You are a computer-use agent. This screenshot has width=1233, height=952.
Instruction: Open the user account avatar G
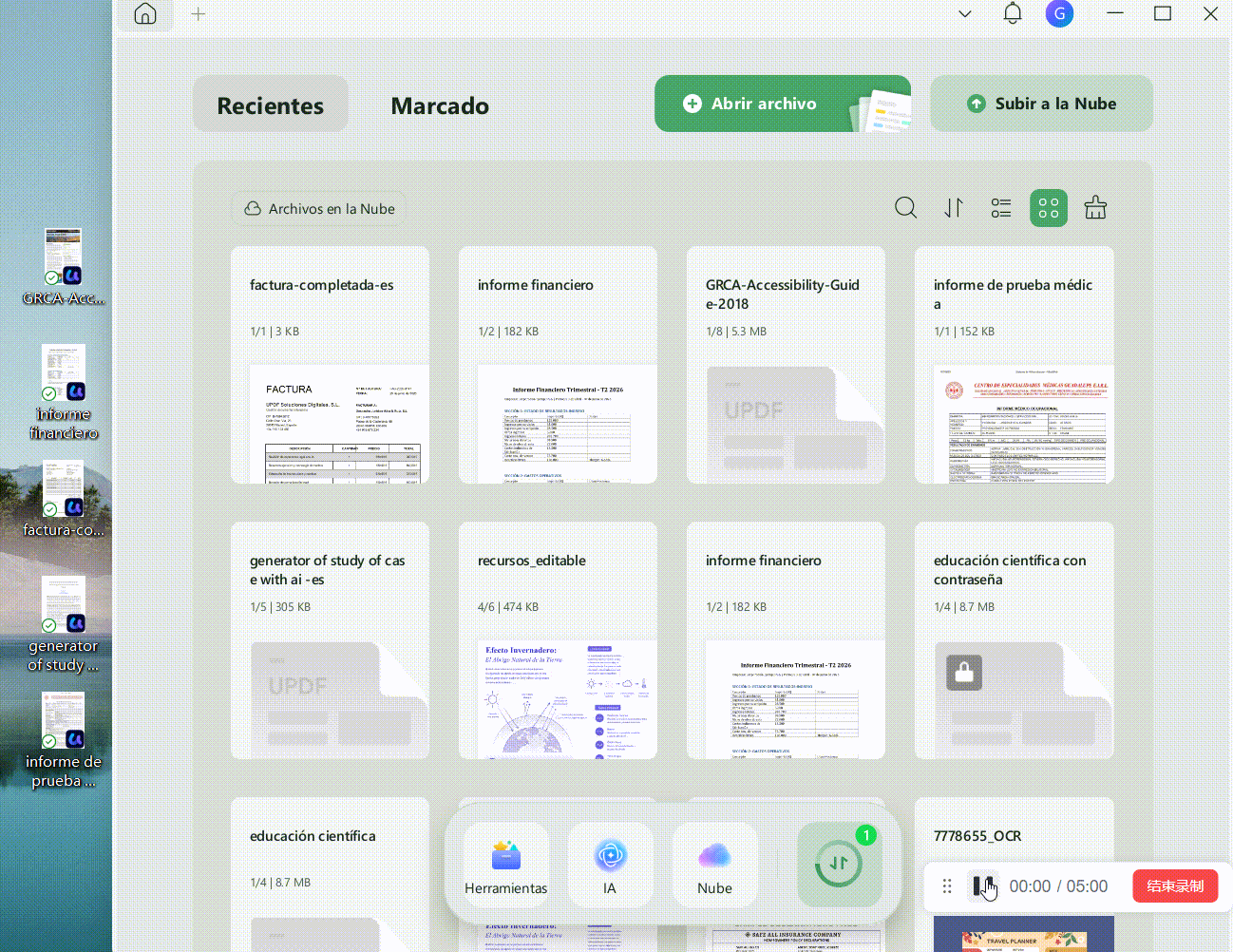(1060, 13)
